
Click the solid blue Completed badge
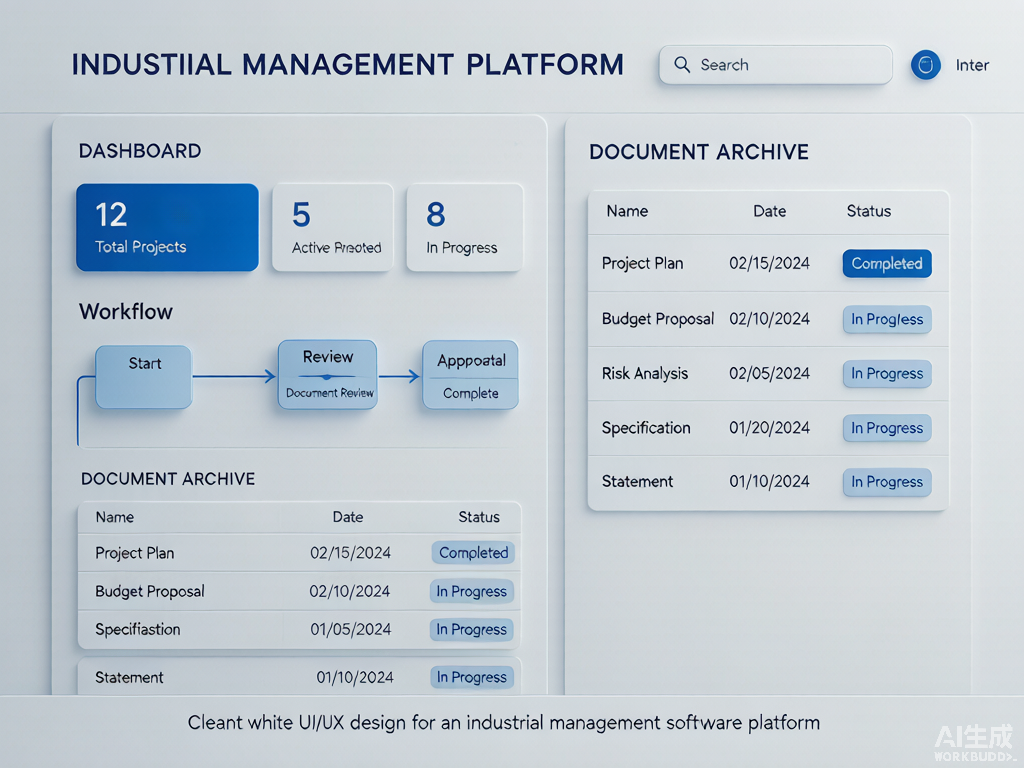tap(887, 263)
